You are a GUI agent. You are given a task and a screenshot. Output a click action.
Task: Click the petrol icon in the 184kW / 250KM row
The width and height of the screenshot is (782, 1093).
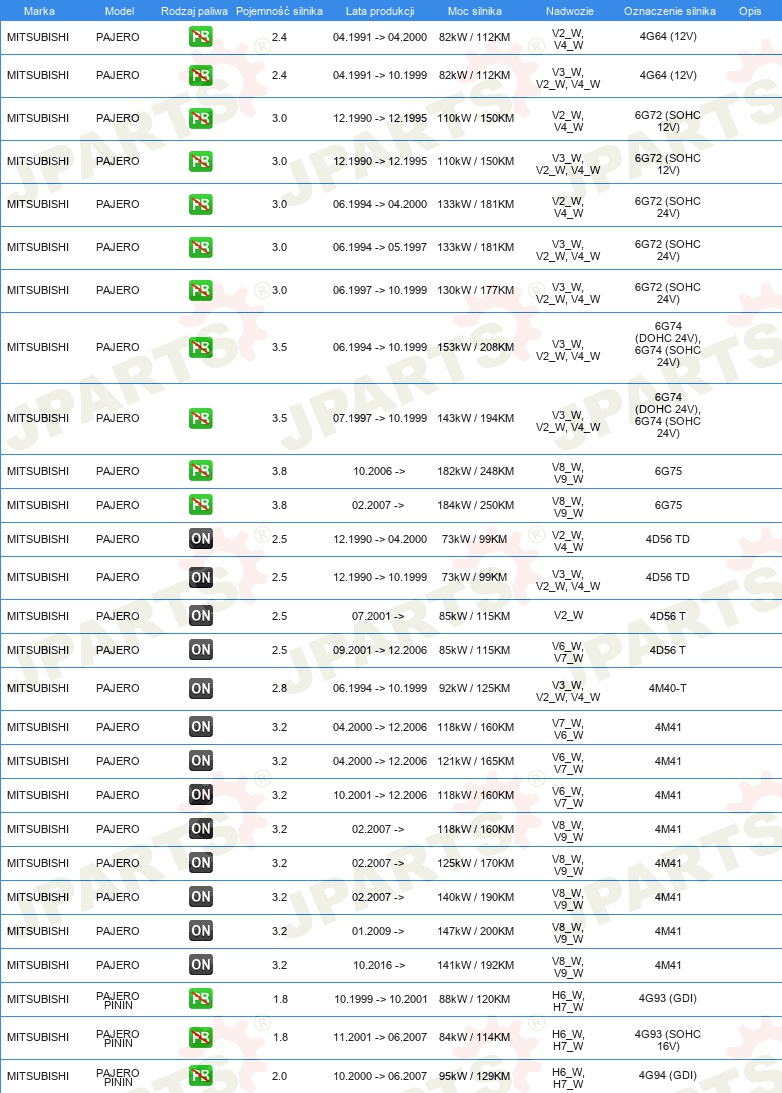coord(201,505)
